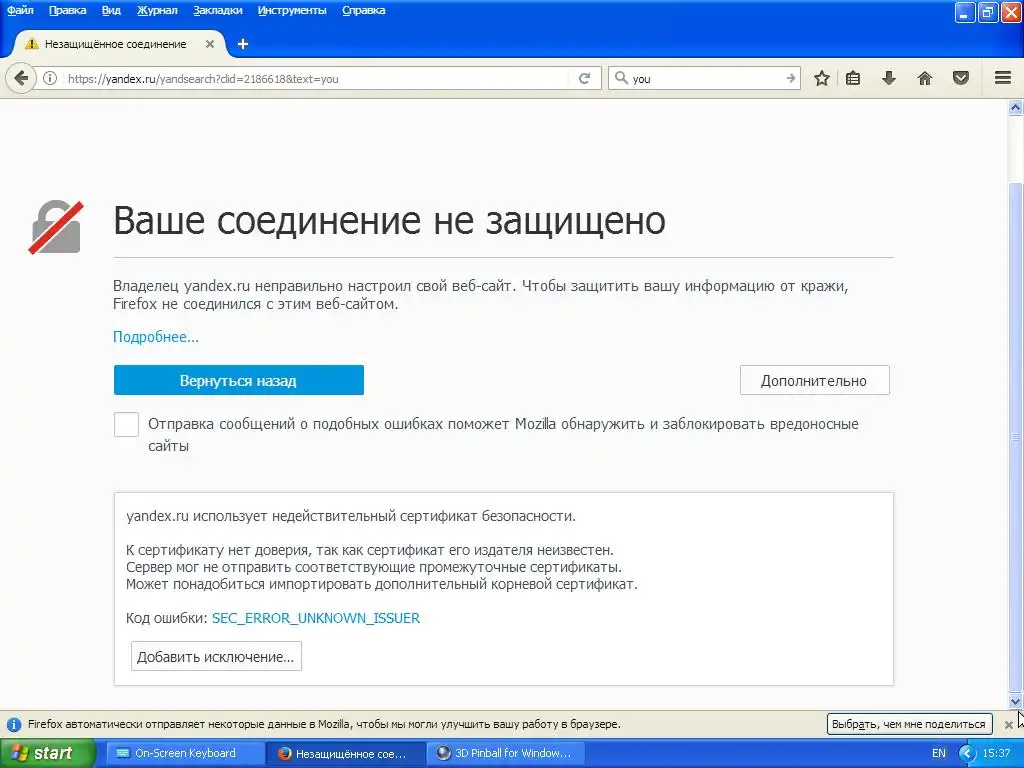Viewport: 1024px width, 768px height.
Task: Go back using the browser back arrow
Action: [x=21, y=79]
